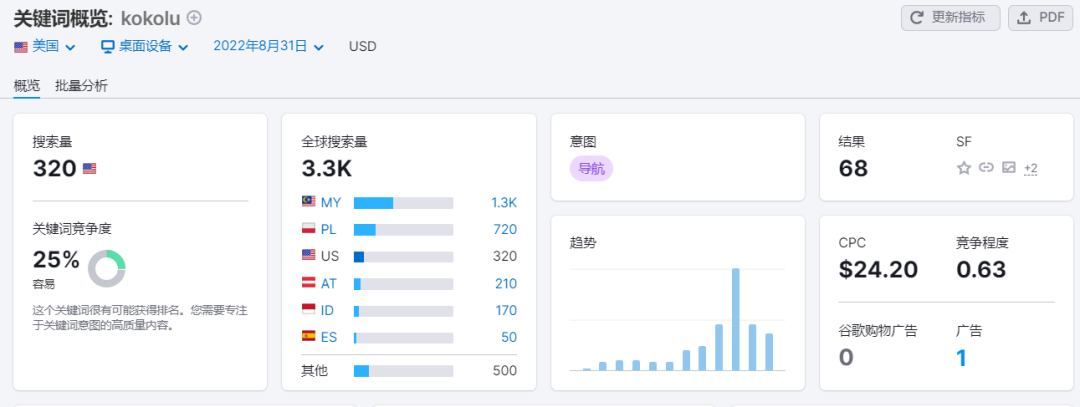Select the 概览 tab

click(x=27, y=86)
